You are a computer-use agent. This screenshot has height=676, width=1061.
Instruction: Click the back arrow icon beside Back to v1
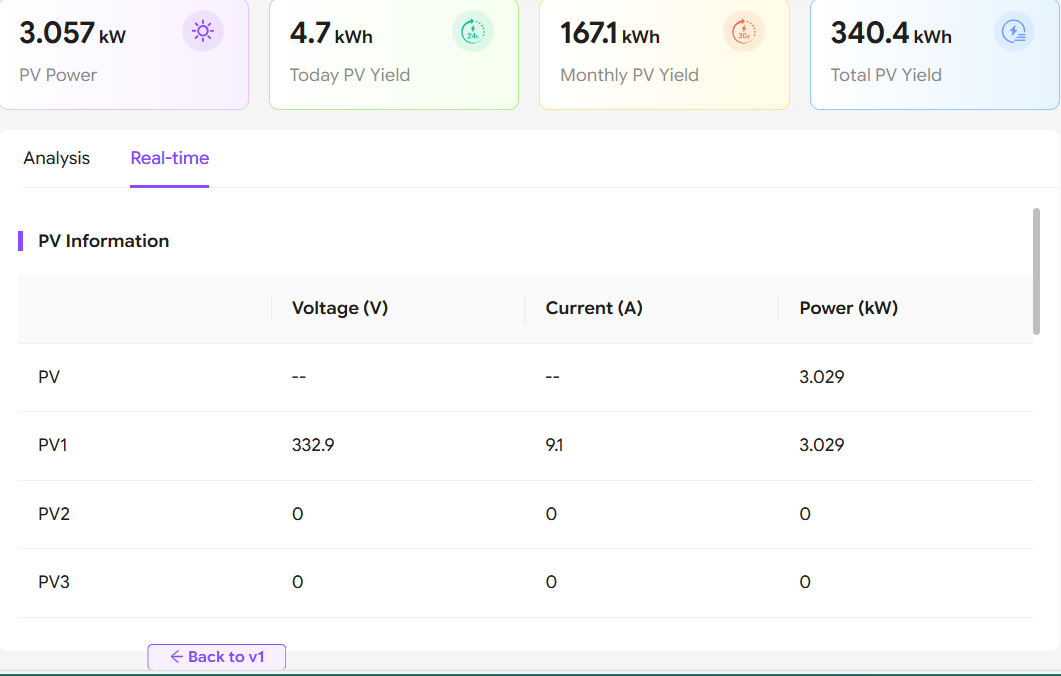point(177,657)
